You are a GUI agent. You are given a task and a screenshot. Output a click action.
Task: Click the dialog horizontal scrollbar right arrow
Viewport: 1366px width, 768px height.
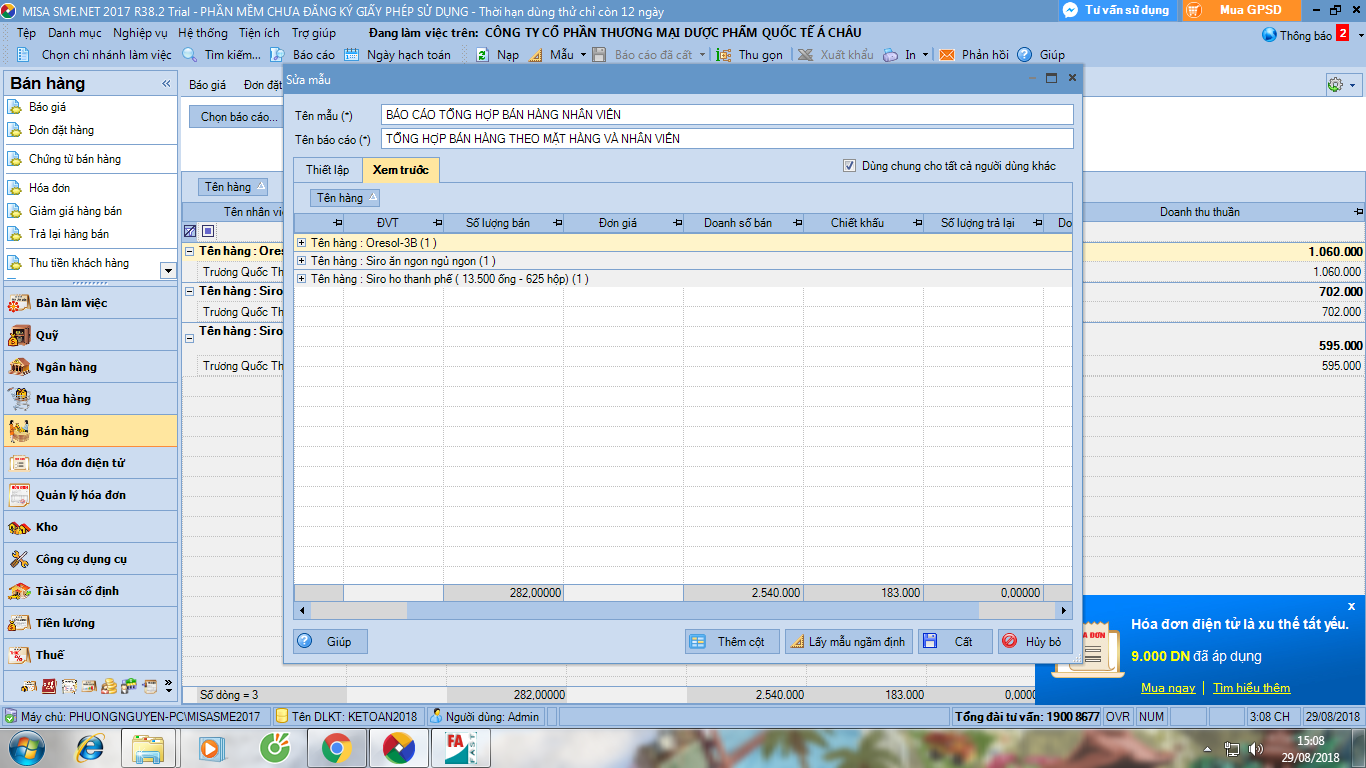tap(1064, 610)
